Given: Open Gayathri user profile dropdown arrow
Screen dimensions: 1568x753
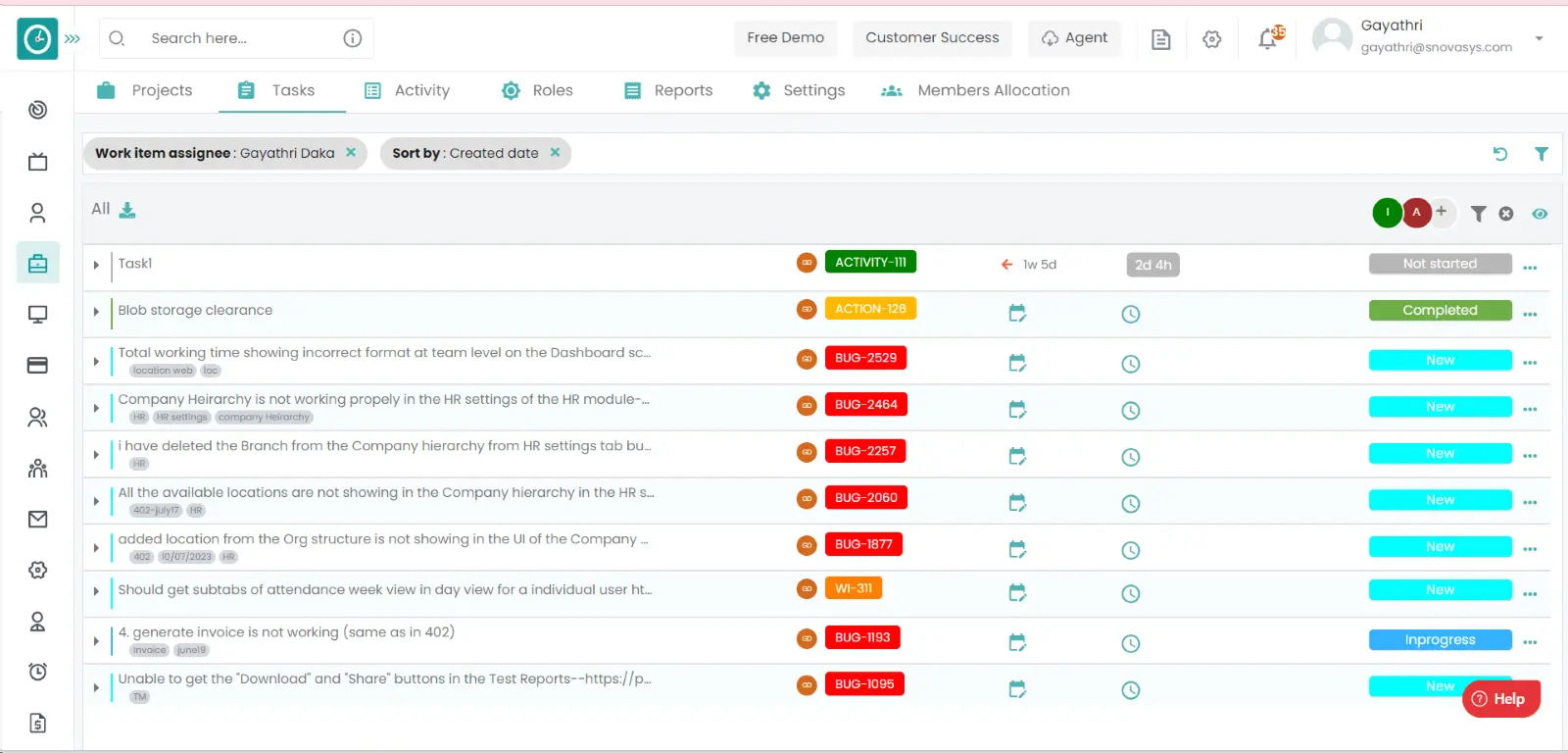Looking at the screenshot, I should [1540, 38].
